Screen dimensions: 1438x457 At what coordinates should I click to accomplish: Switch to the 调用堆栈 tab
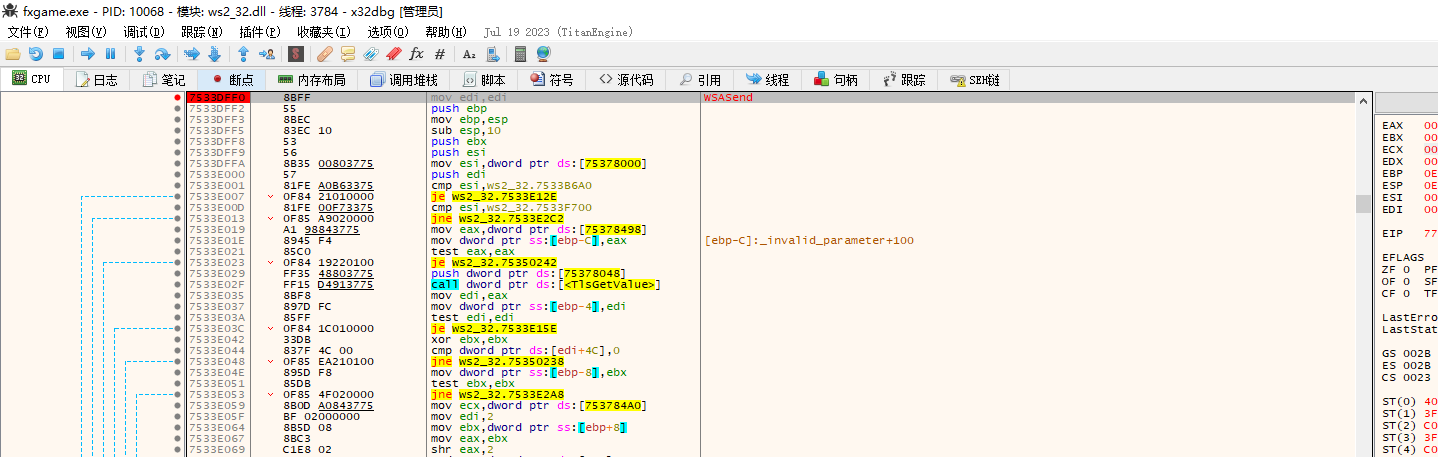403,80
